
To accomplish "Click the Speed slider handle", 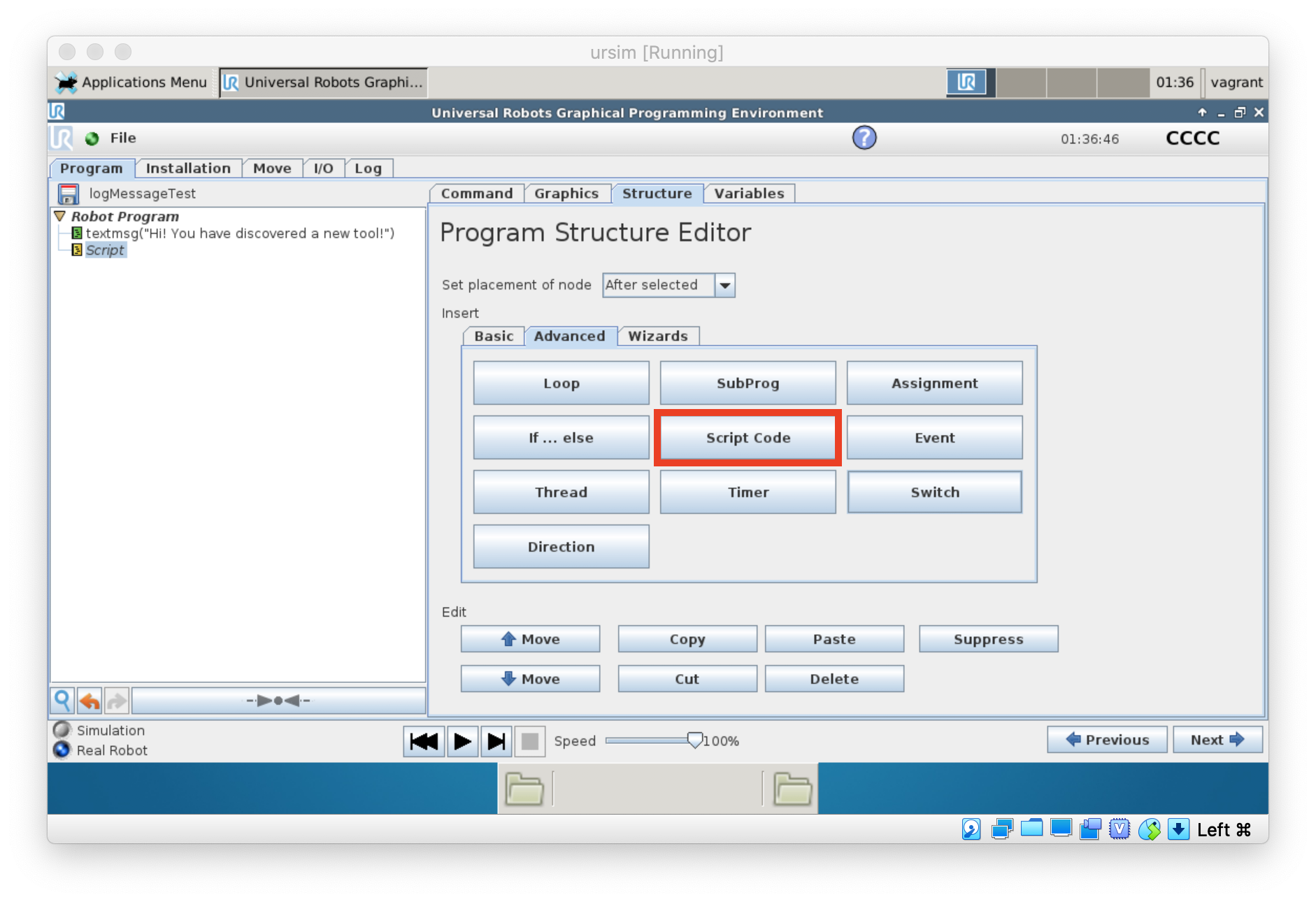I will (x=694, y=740).
